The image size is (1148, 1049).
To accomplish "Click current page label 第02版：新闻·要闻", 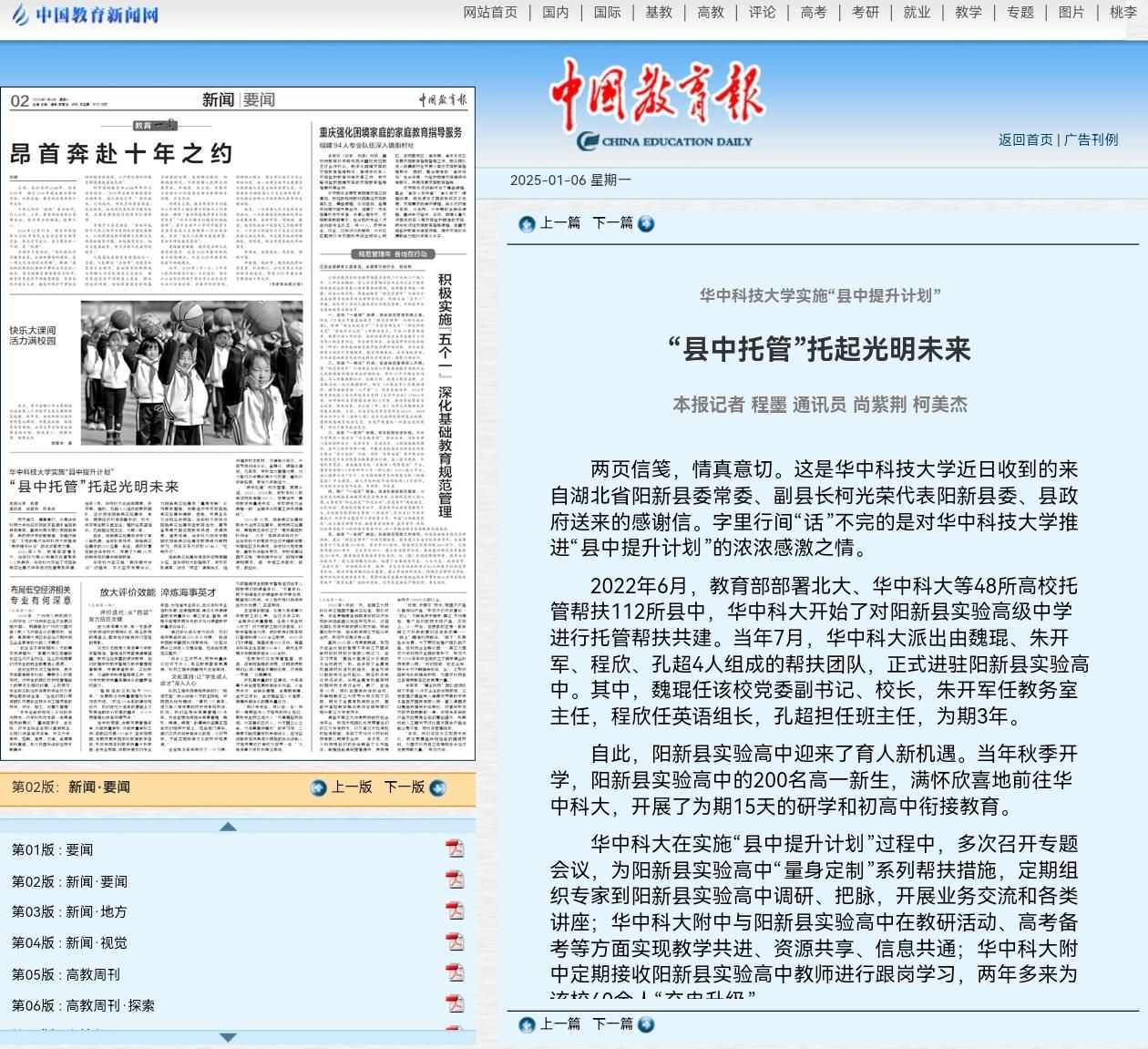I will pyautogui.click(x=71, y=787).
